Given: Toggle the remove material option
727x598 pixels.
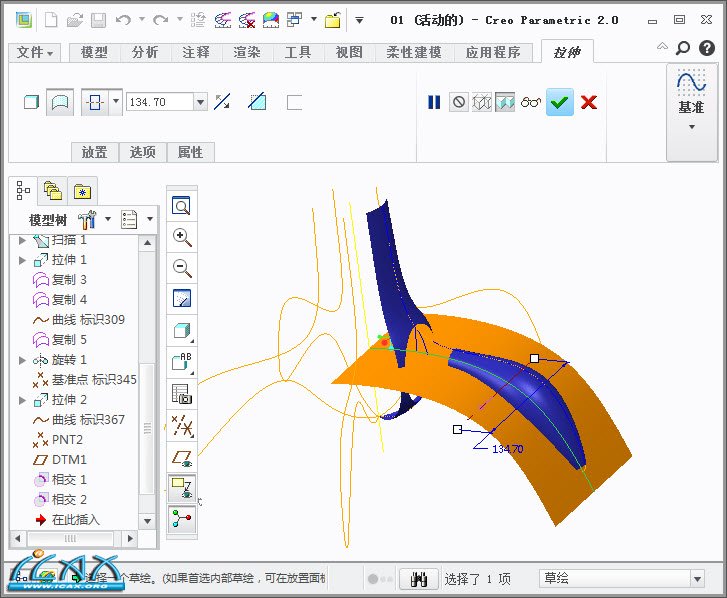Looking at the screenshot, I should click(x=257, y=101).
